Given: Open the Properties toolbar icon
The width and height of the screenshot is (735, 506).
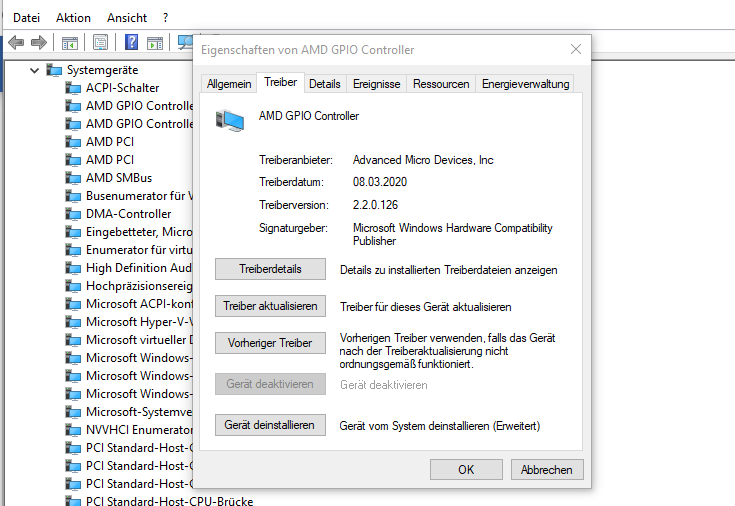Looking at the screenshot, I should click(x=100, y=43).
